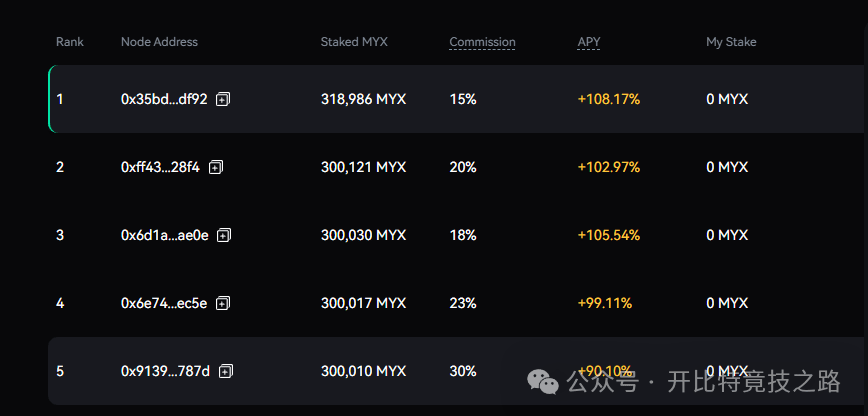Viewport: 868px width, 416px height.
Task: Copy node address 0x9139...787d
Action: point(225,371)
